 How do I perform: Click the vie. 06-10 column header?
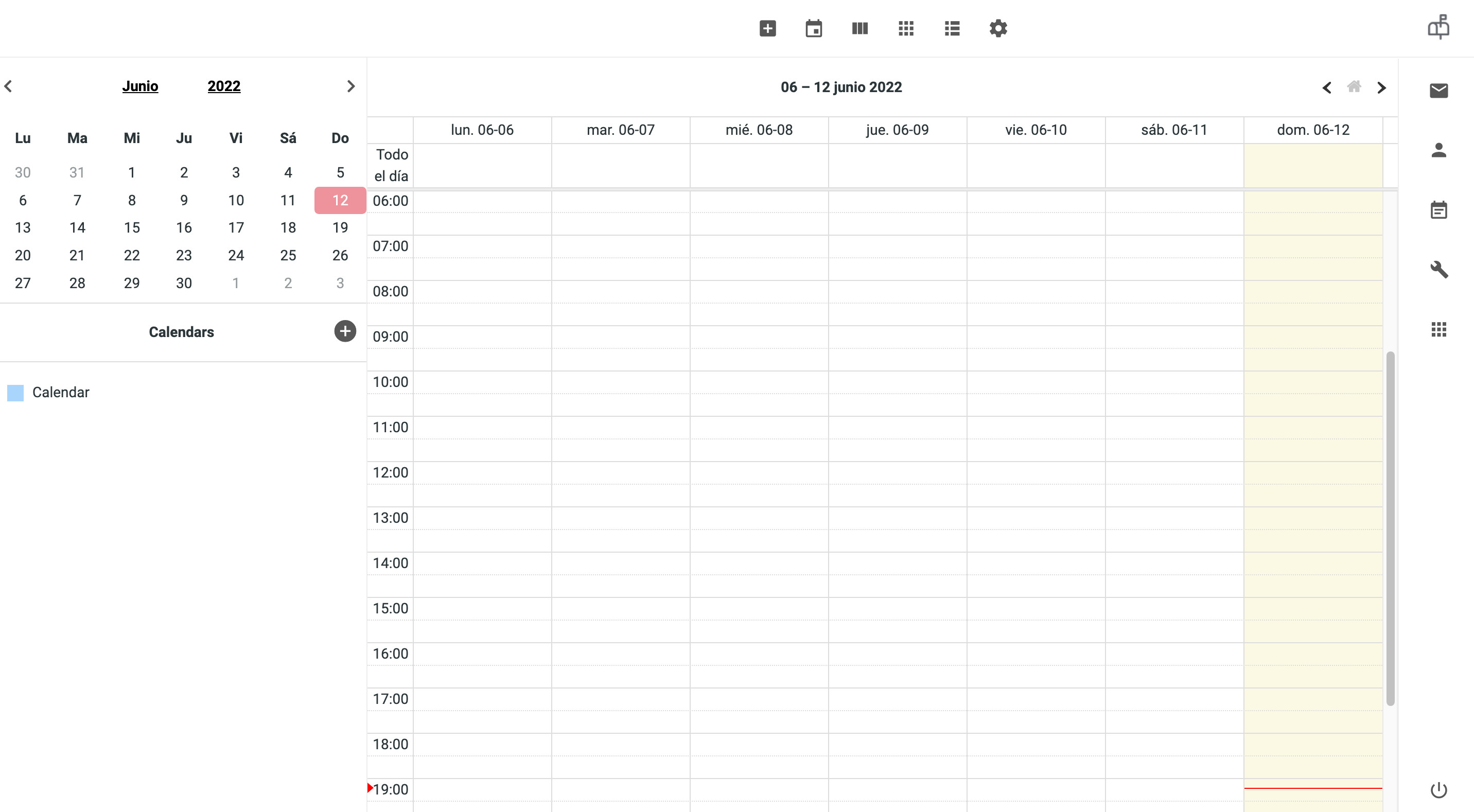tap(1036, 130)
